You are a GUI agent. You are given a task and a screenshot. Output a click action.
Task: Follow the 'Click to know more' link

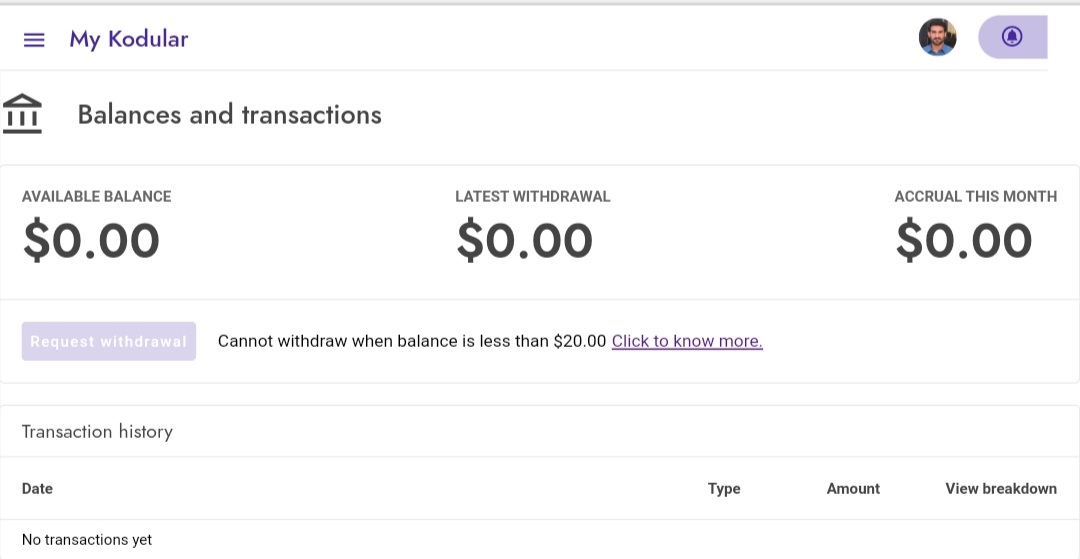pyautogui.click(x=687, y=341)
